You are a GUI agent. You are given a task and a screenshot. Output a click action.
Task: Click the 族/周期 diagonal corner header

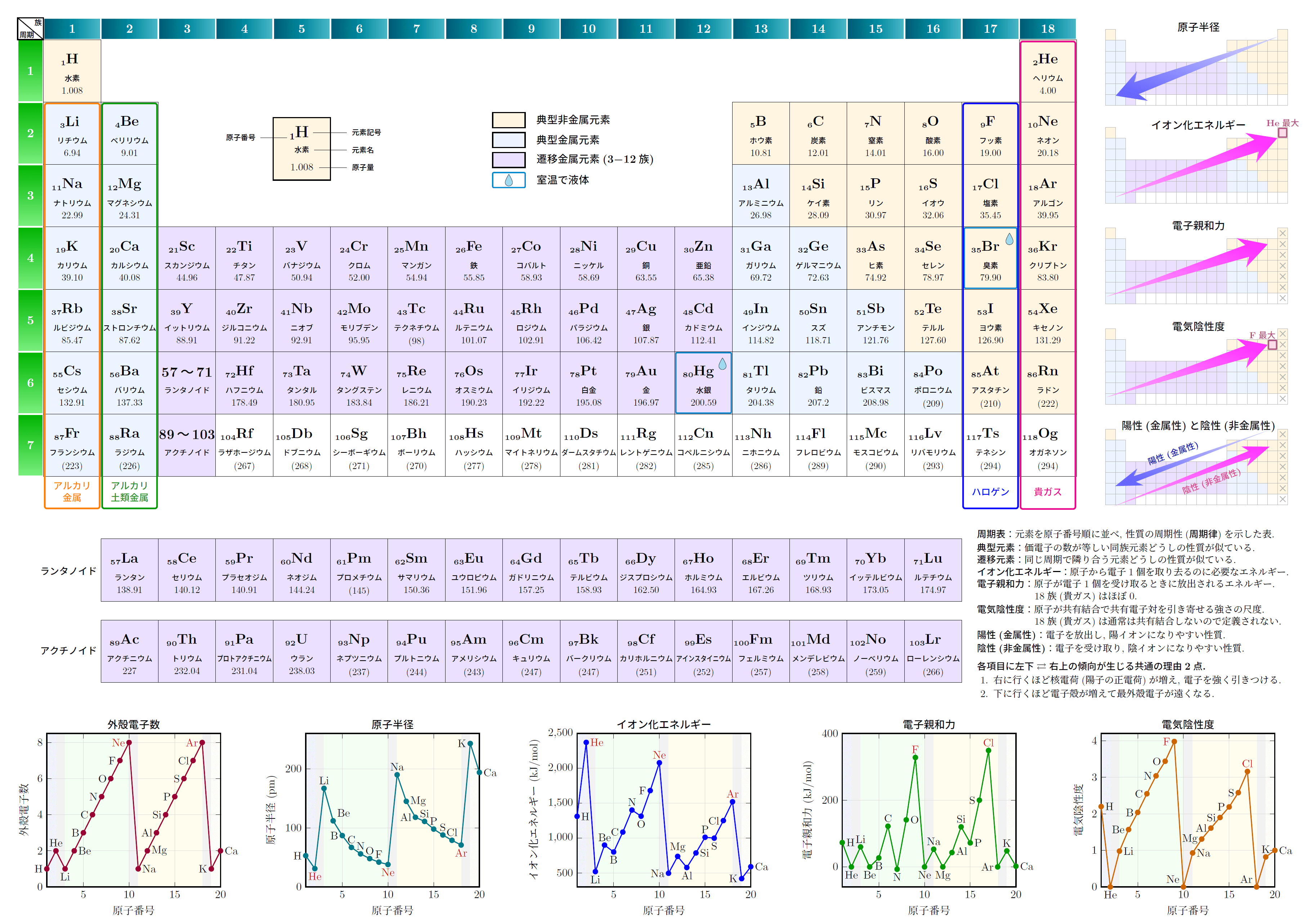[x=30, y=28]
